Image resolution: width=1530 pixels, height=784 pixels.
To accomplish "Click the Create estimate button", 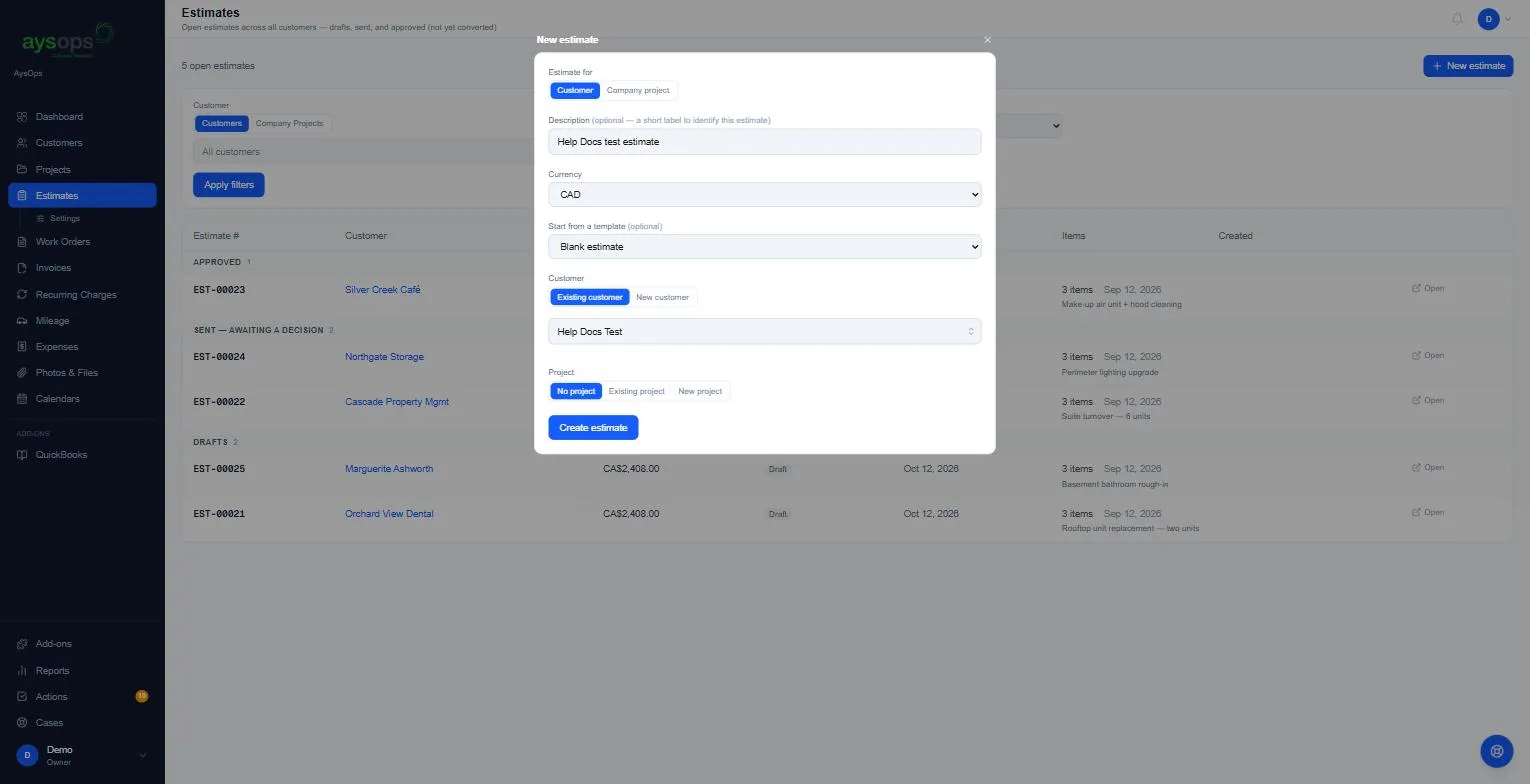I will click(x=593, y=428).
